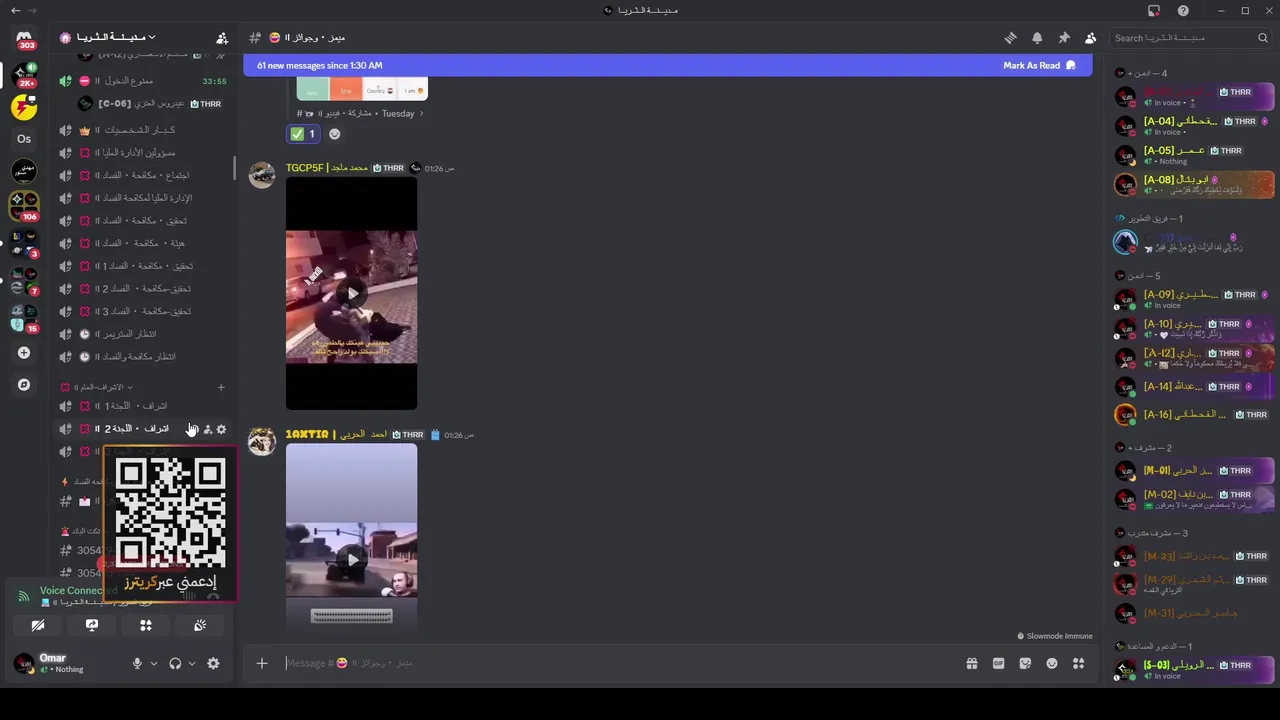Add reaction smiley next to checkmark reaction
This screenshot has width=1280, height=720.
[x=334, y=134]
